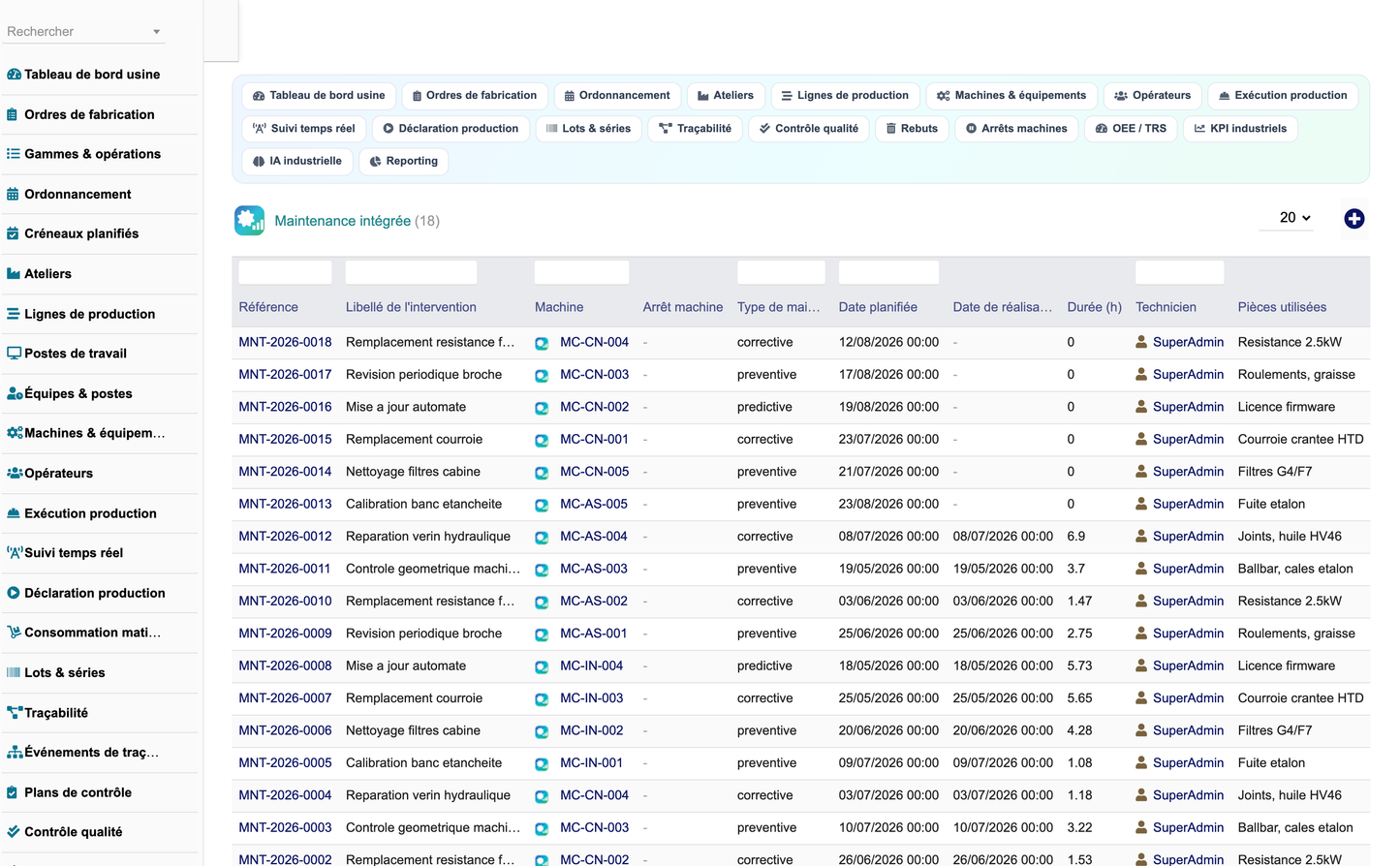Image resolution: width=1400 pixels, height=866 pixels.
Task: Open the Contrôle qualité top tab
Action: click(x=809, y=129)
